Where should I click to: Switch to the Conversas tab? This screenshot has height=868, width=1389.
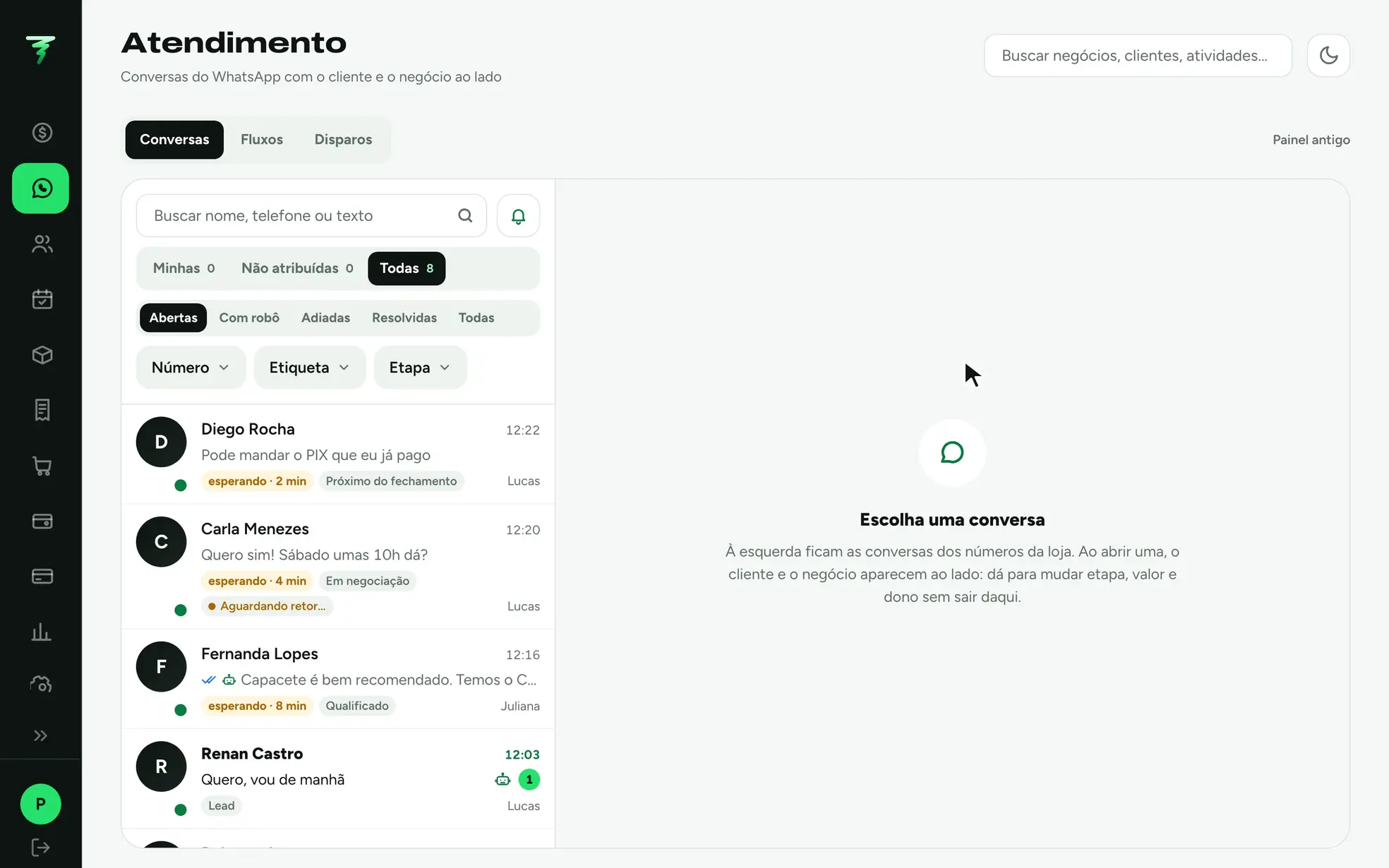tap(174, 140)
